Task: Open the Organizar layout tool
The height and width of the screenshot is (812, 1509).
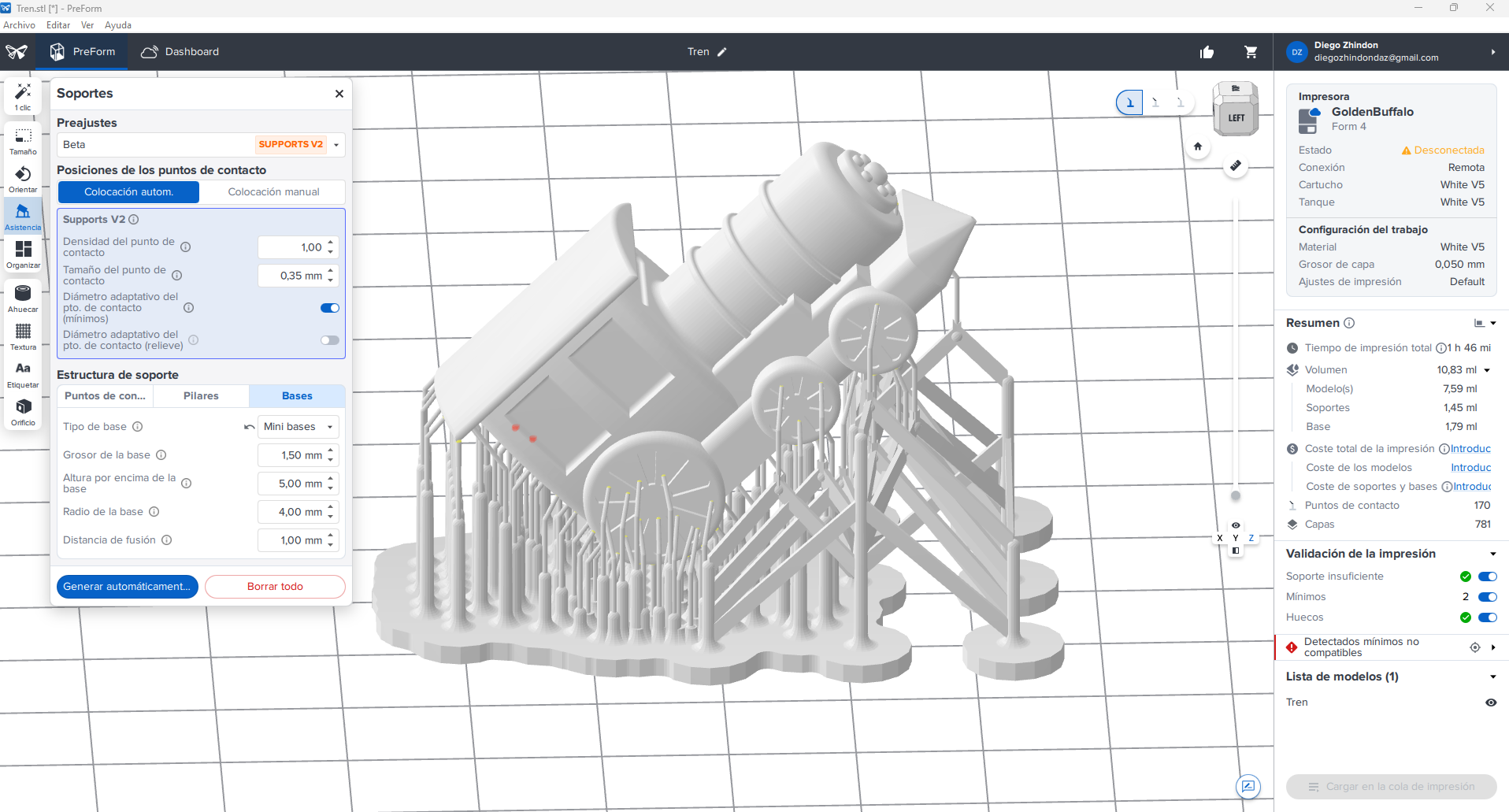Action: point(23,254)
